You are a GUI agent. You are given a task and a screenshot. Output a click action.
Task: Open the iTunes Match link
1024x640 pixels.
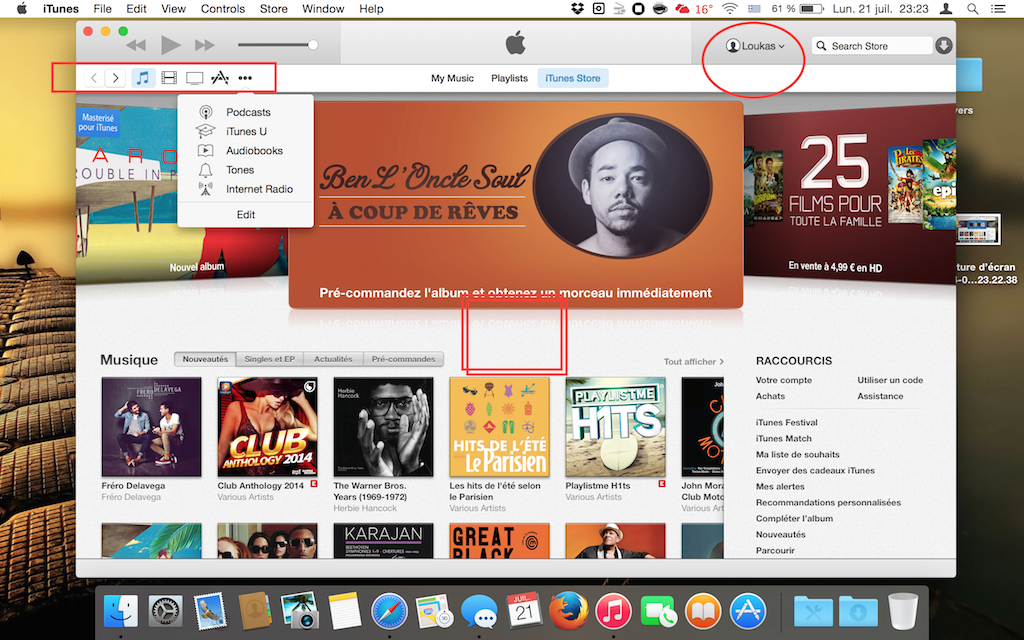pos(784,439)
